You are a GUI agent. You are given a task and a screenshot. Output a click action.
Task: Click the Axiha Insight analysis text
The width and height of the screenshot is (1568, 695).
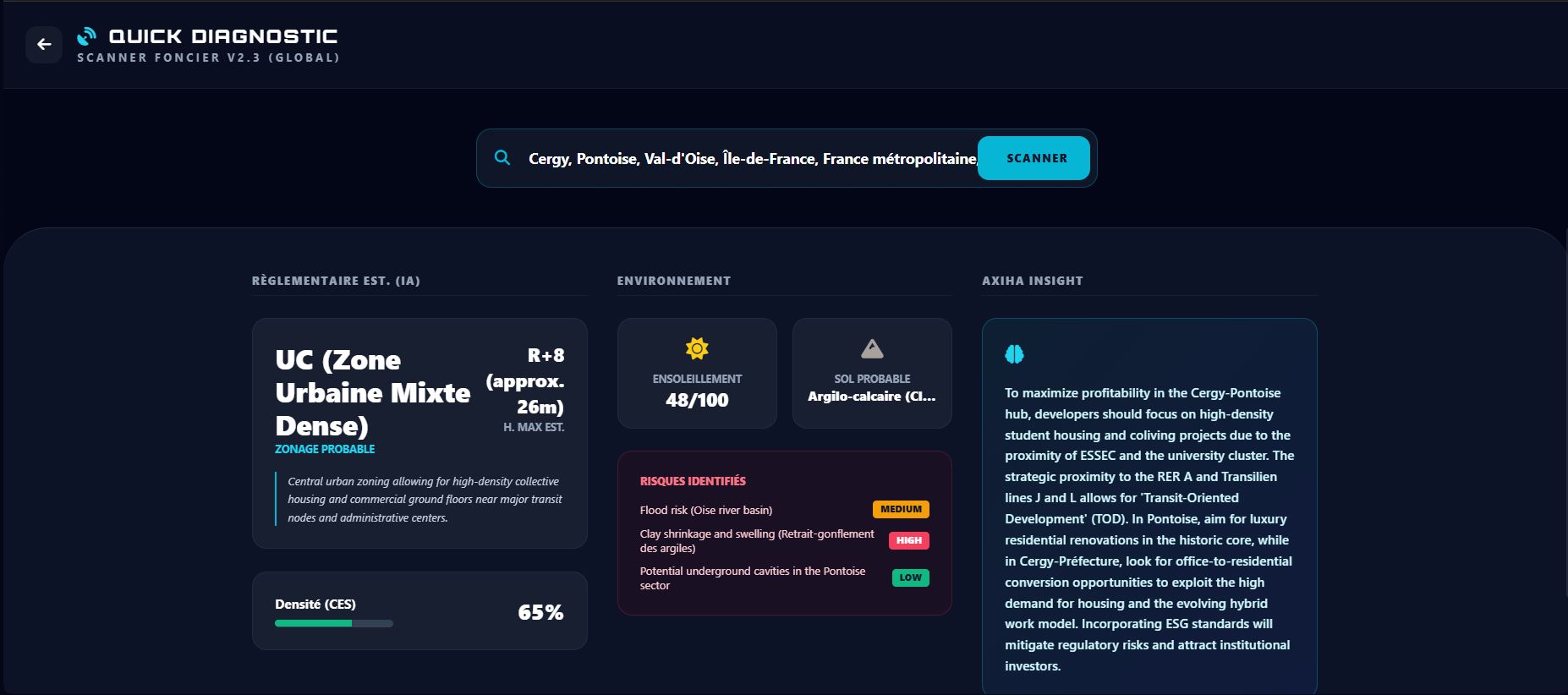1149,529
